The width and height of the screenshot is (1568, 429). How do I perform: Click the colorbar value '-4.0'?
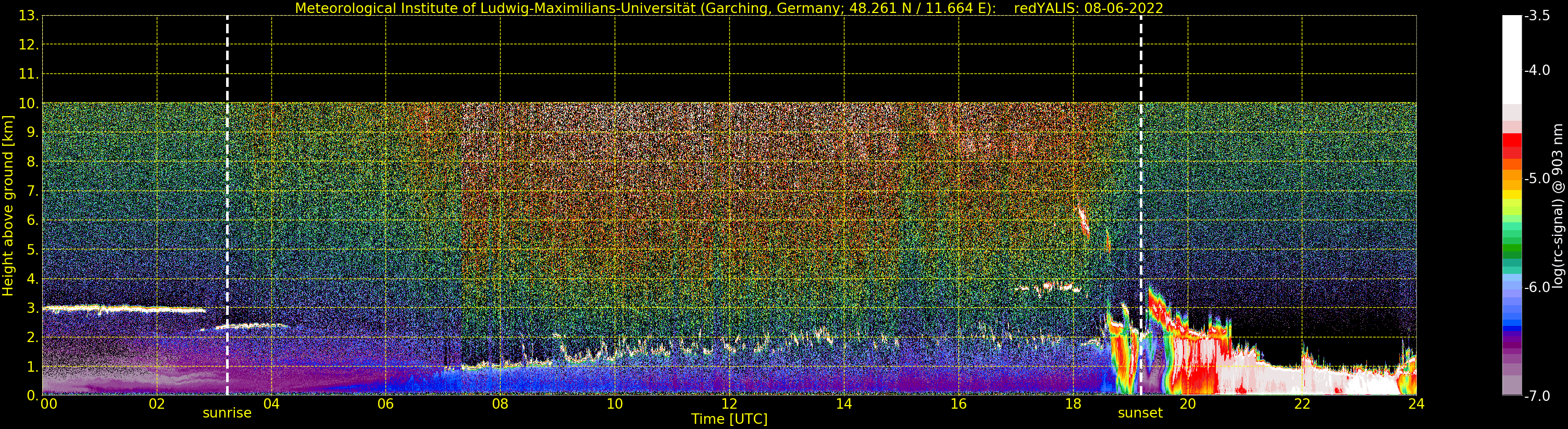(1537, 70)
